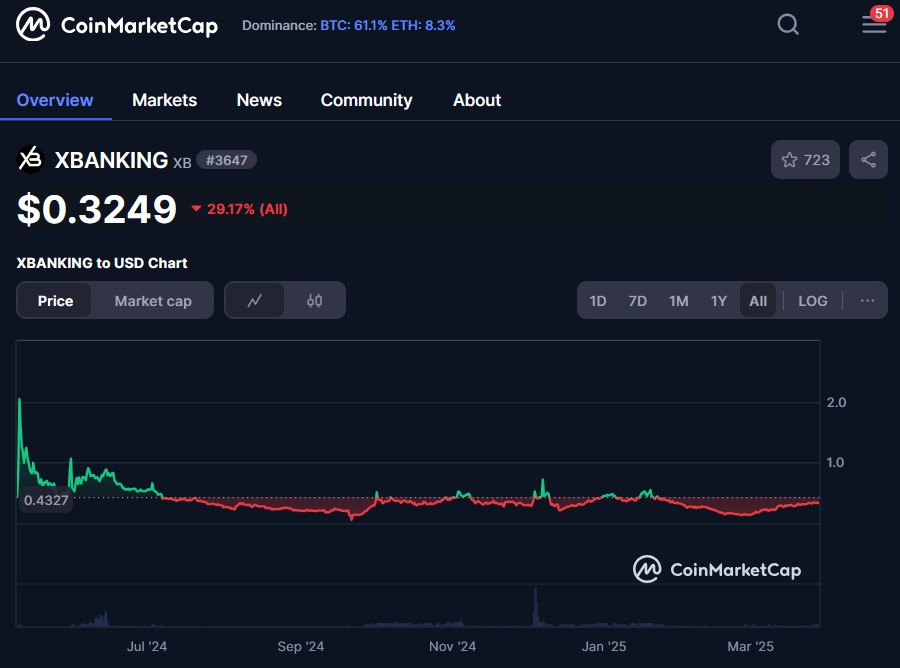Viewport: 900px width, 668px height.
Task: Click the $0.3249 price value
Action: coord(97,209)
